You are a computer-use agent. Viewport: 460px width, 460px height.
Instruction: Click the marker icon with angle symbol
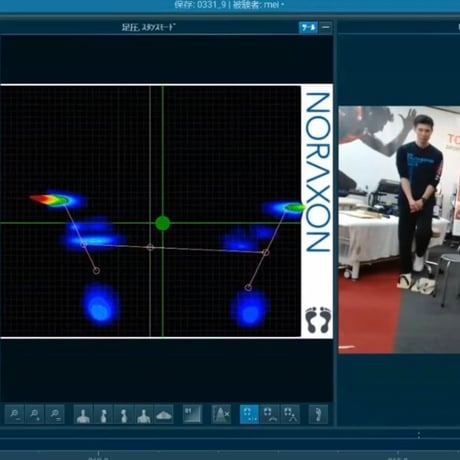(290, 414)
